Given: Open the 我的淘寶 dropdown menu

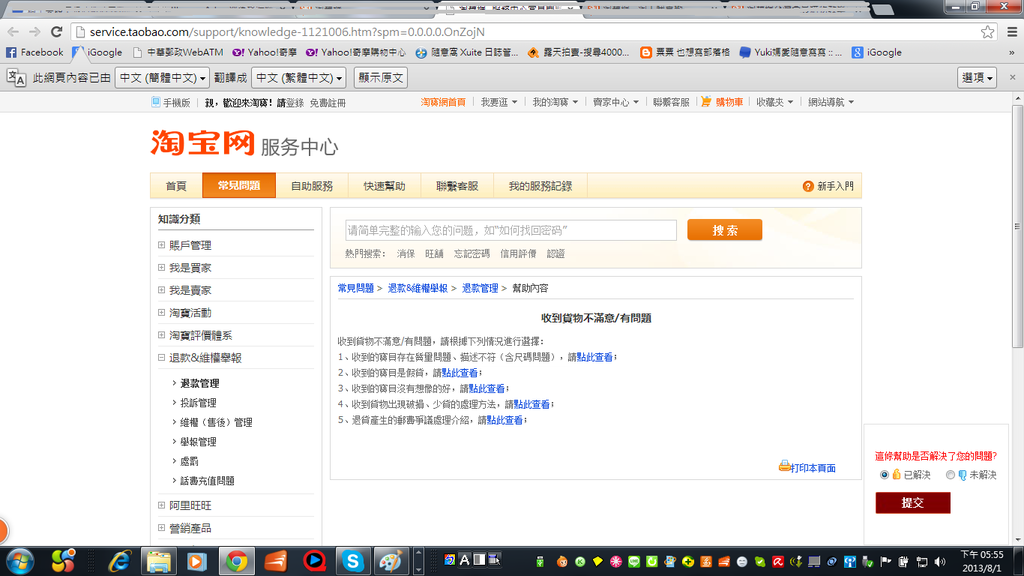Looking at the screenshot, I should [x=554, y=102].
